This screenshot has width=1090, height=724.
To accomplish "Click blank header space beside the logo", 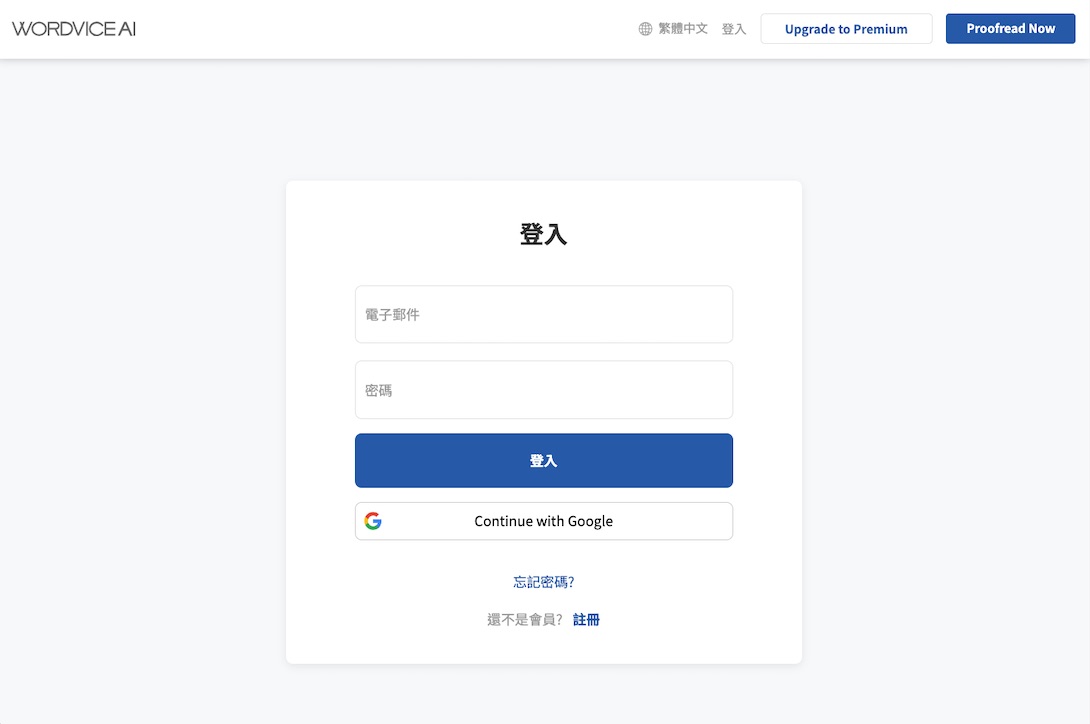I will tap(382, 29).
